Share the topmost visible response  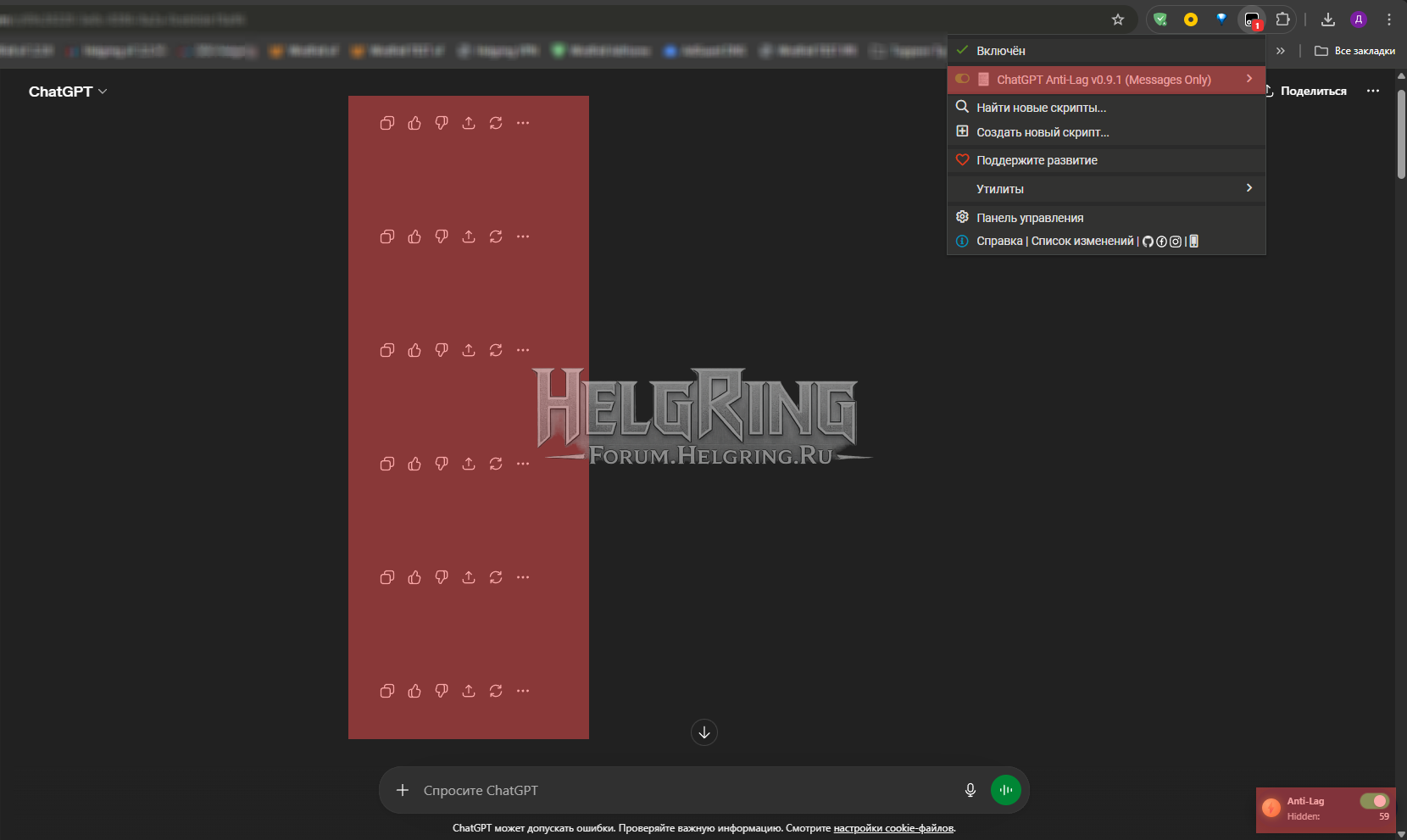coord(469,123)
